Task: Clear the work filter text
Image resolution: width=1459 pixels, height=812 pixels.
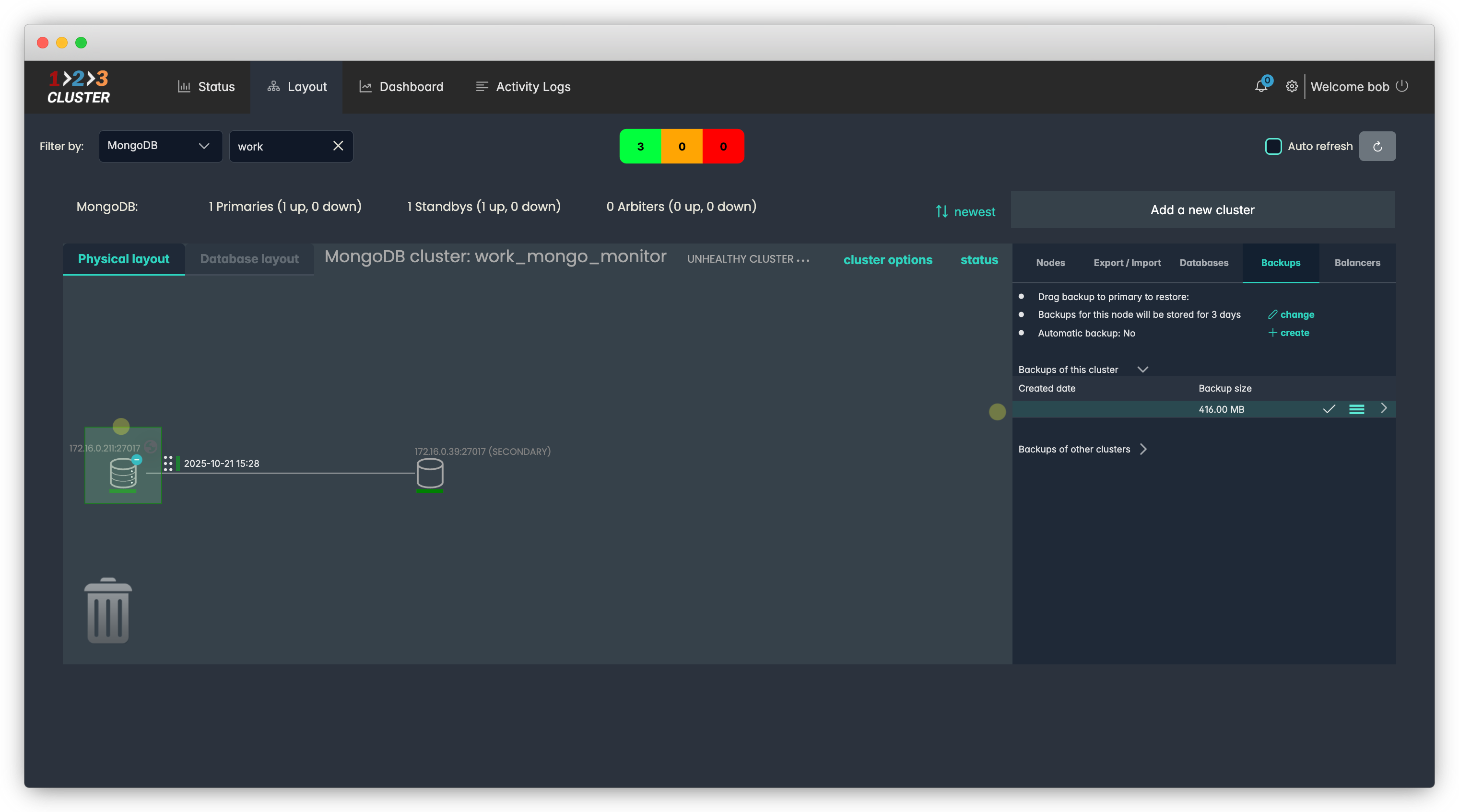Action: 338,146
